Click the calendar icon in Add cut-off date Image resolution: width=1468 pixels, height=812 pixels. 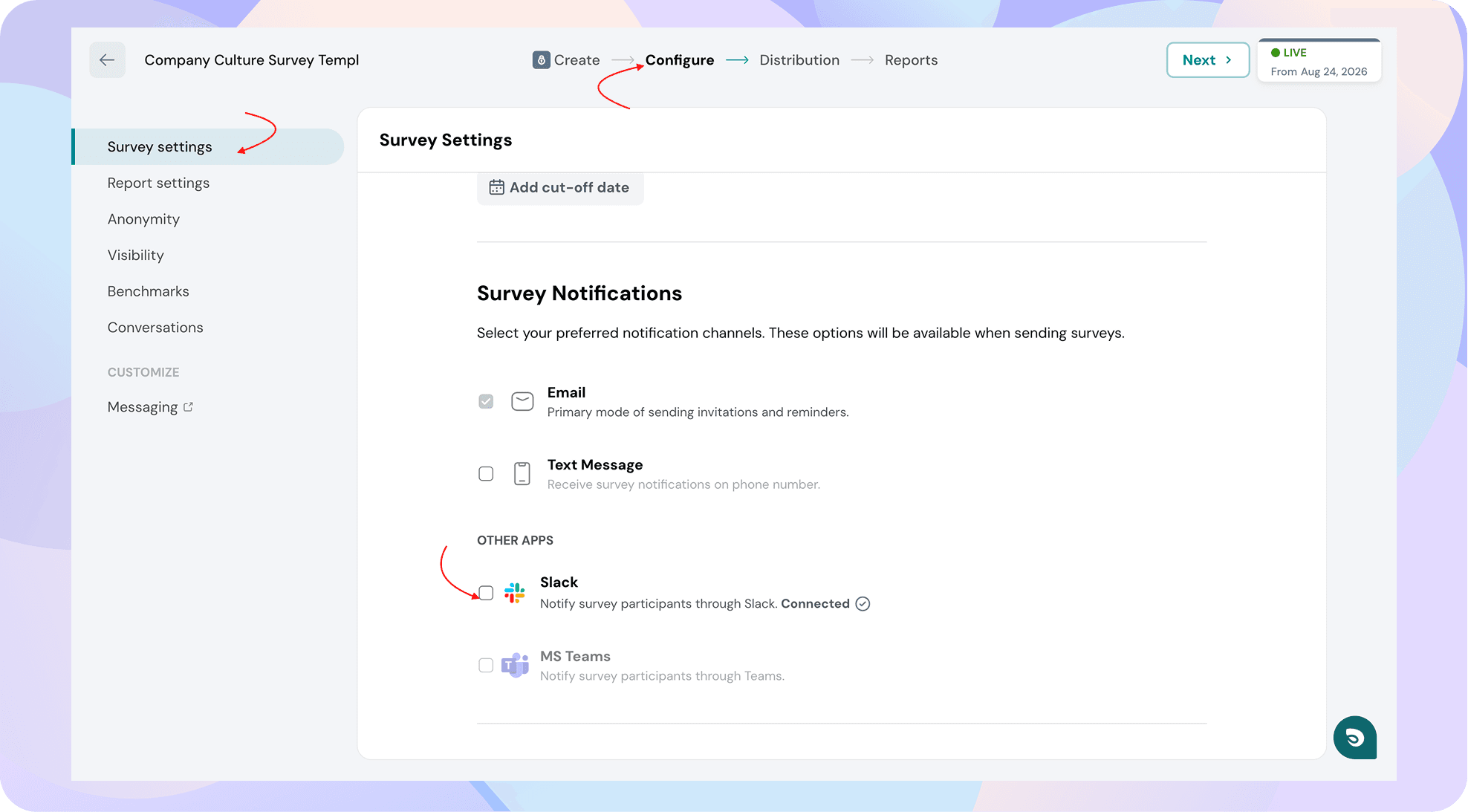coord(496,188)
